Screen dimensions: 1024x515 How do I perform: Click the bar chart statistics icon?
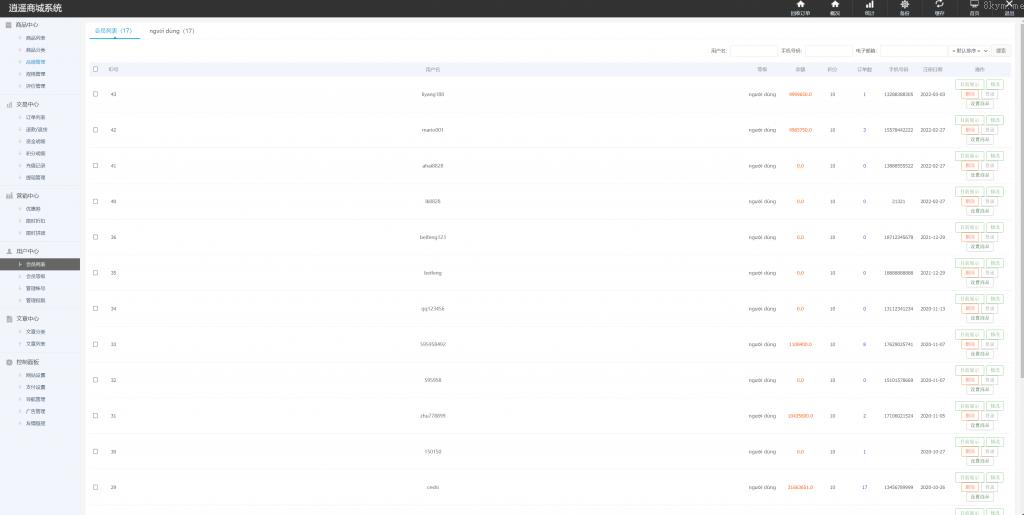click(869, 5)
